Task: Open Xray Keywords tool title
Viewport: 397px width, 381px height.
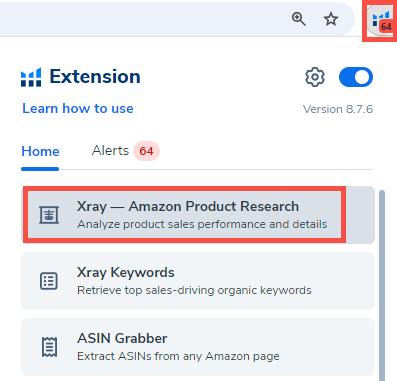Action: click(126, 272)
